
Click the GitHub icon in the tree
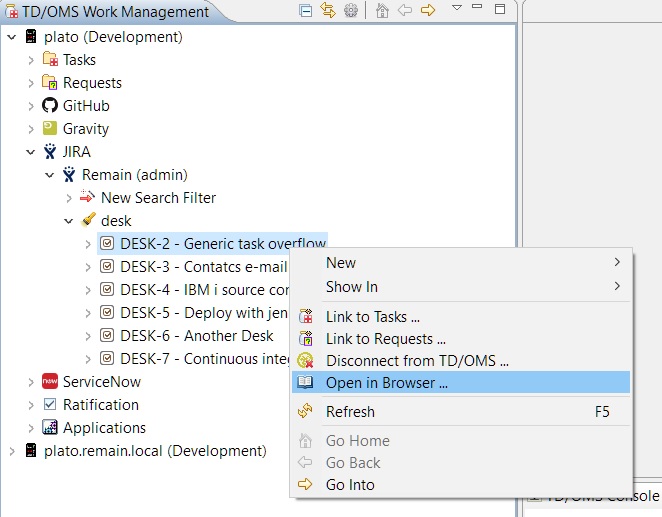(50, 106)
